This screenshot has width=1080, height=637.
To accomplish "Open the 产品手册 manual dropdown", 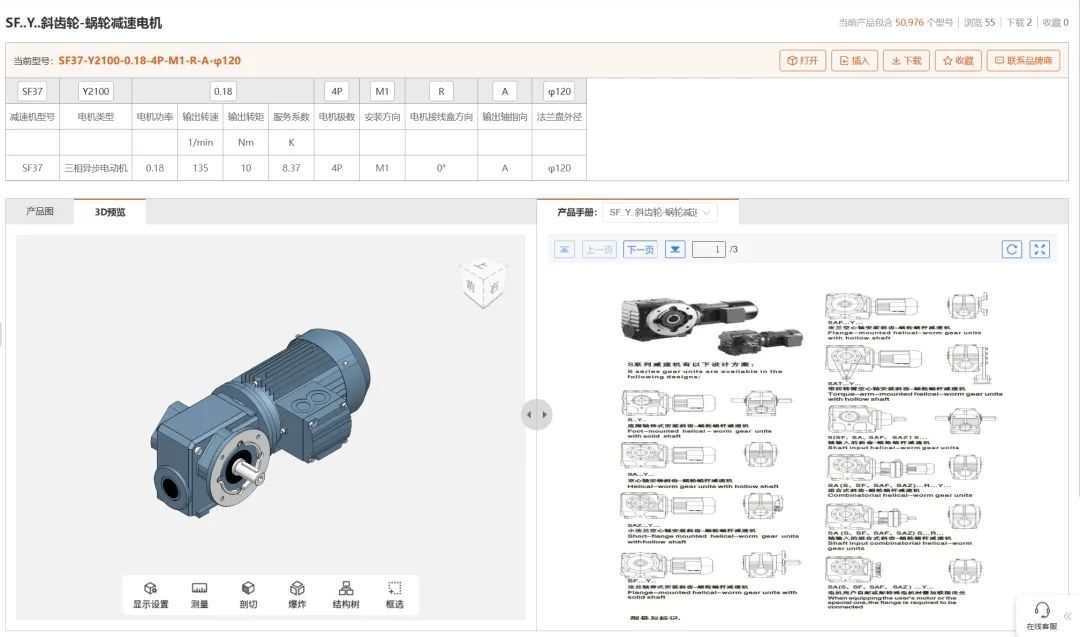I will click(x=659, y=212).
